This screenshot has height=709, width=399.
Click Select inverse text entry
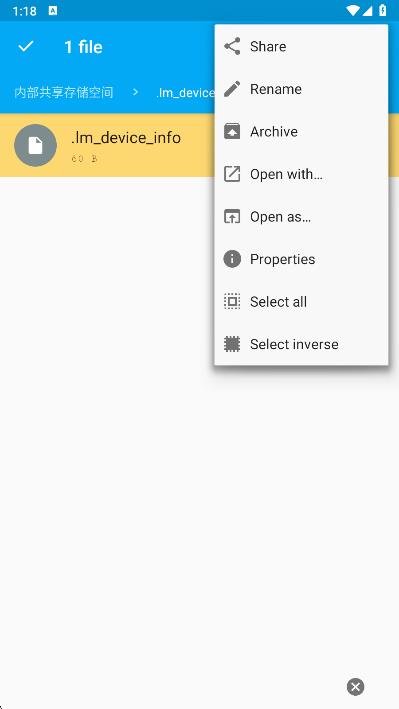click(x=294, y=345)
